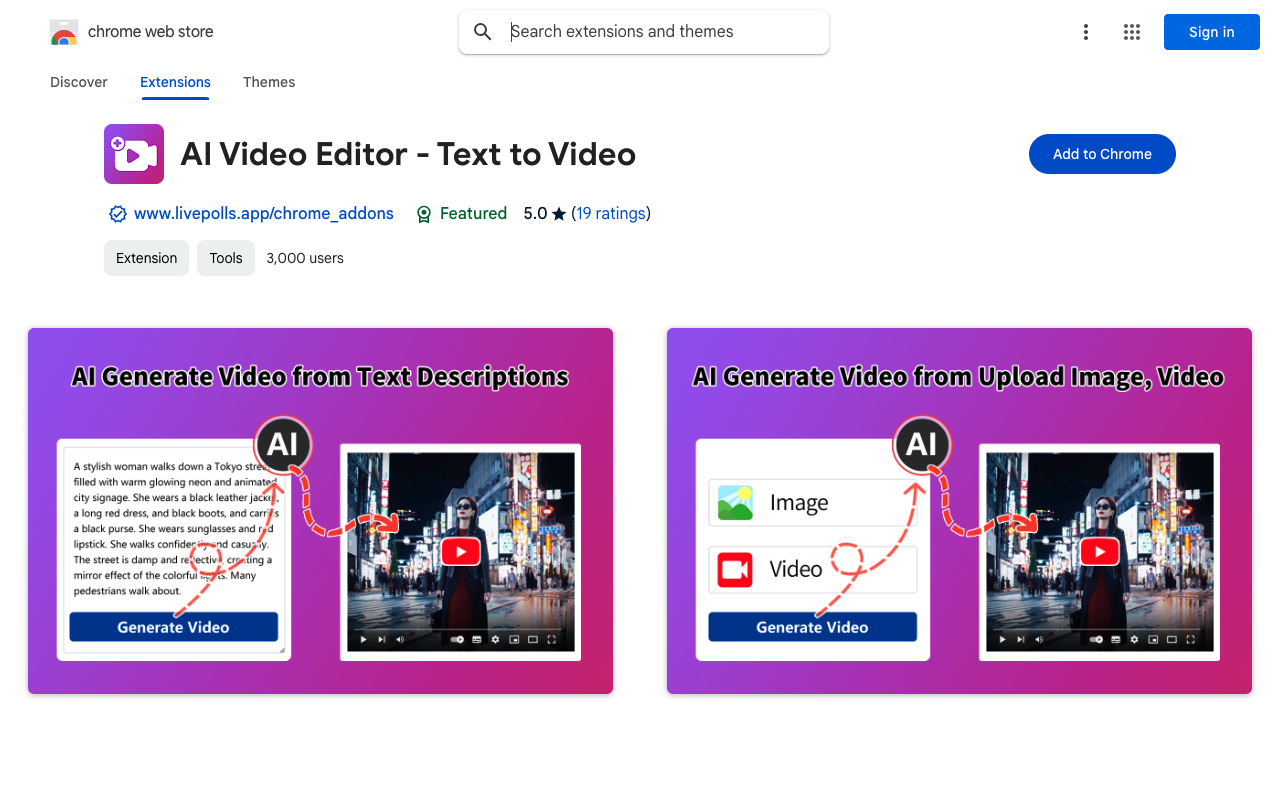Open the three-dot more options menu
This screenshot has width=1280, height=800.
1085,32
